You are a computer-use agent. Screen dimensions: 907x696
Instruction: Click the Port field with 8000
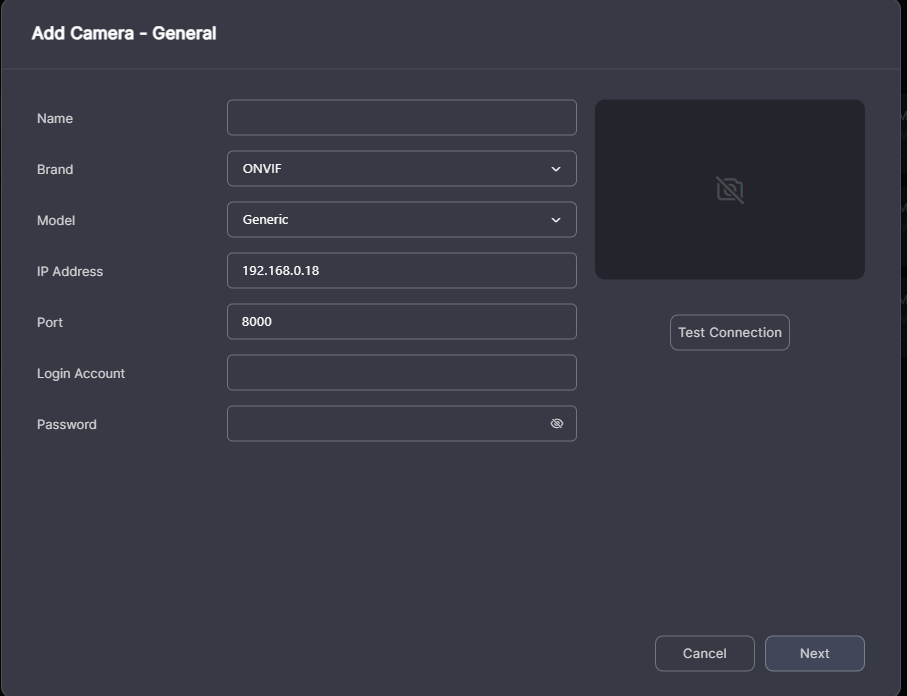(x=401, y=321)
